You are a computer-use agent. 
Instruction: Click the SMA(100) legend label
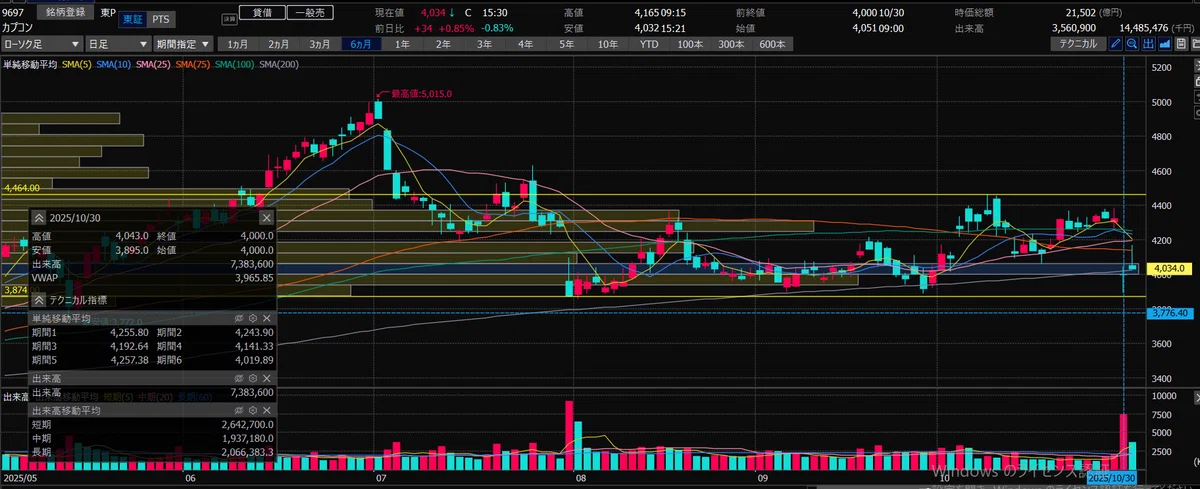click(234, 65)
